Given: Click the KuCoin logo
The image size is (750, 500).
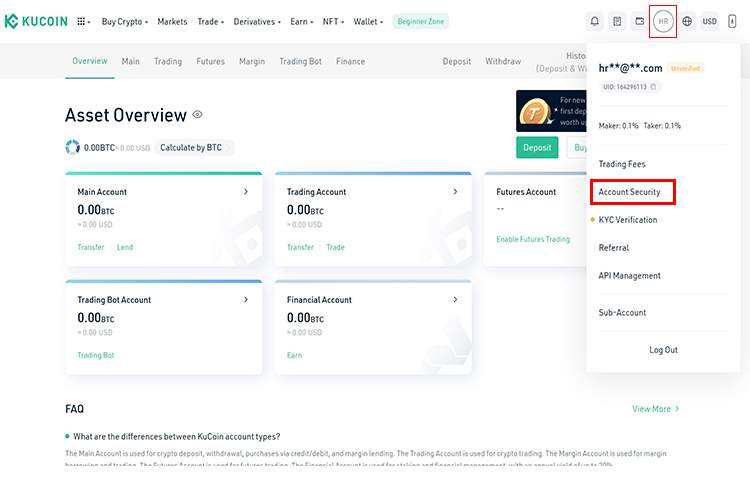Looking at the screenshot, I should click(x=36, y=21).
